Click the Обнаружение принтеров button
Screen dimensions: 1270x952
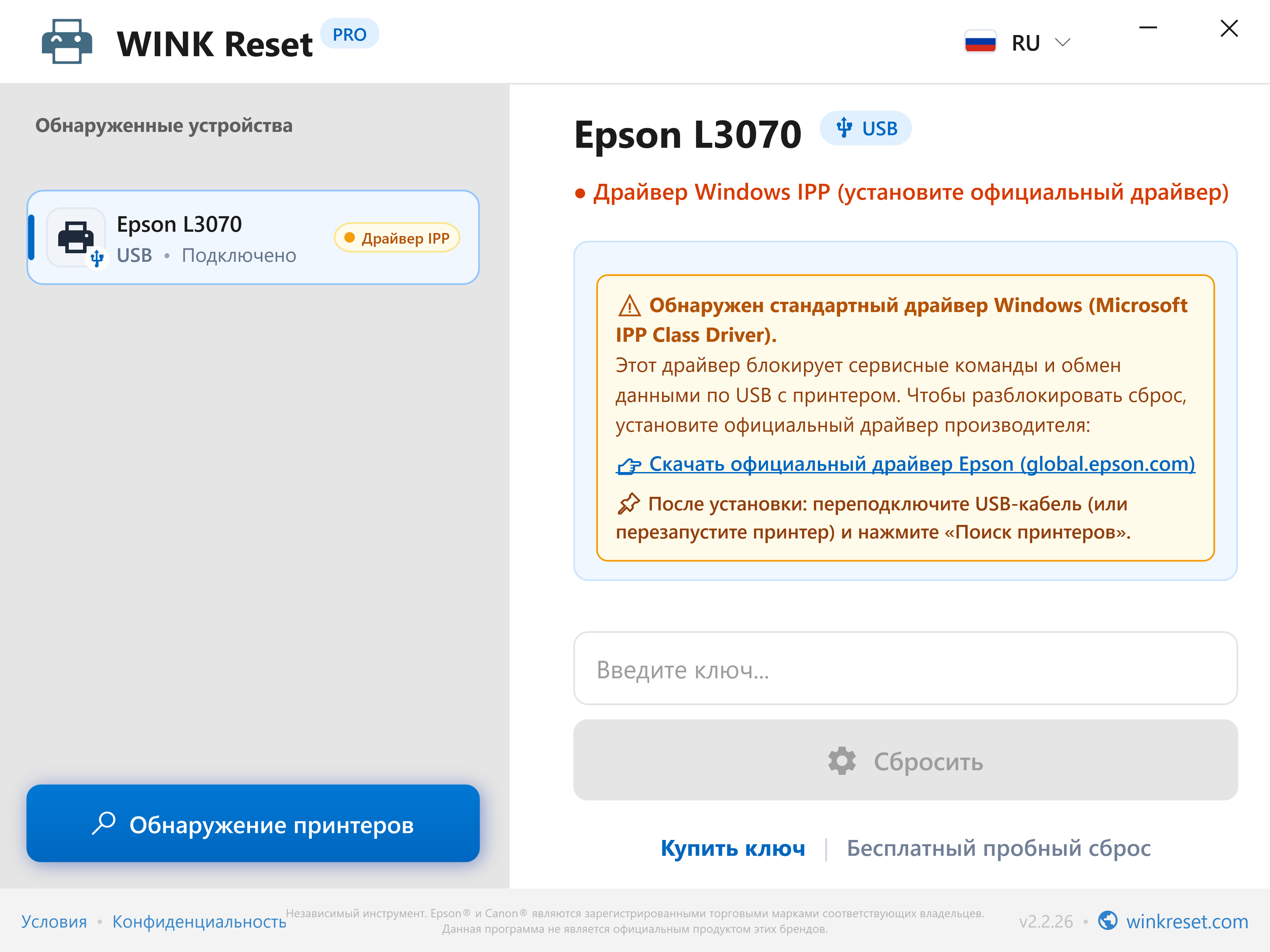click(x=253, y=823)
